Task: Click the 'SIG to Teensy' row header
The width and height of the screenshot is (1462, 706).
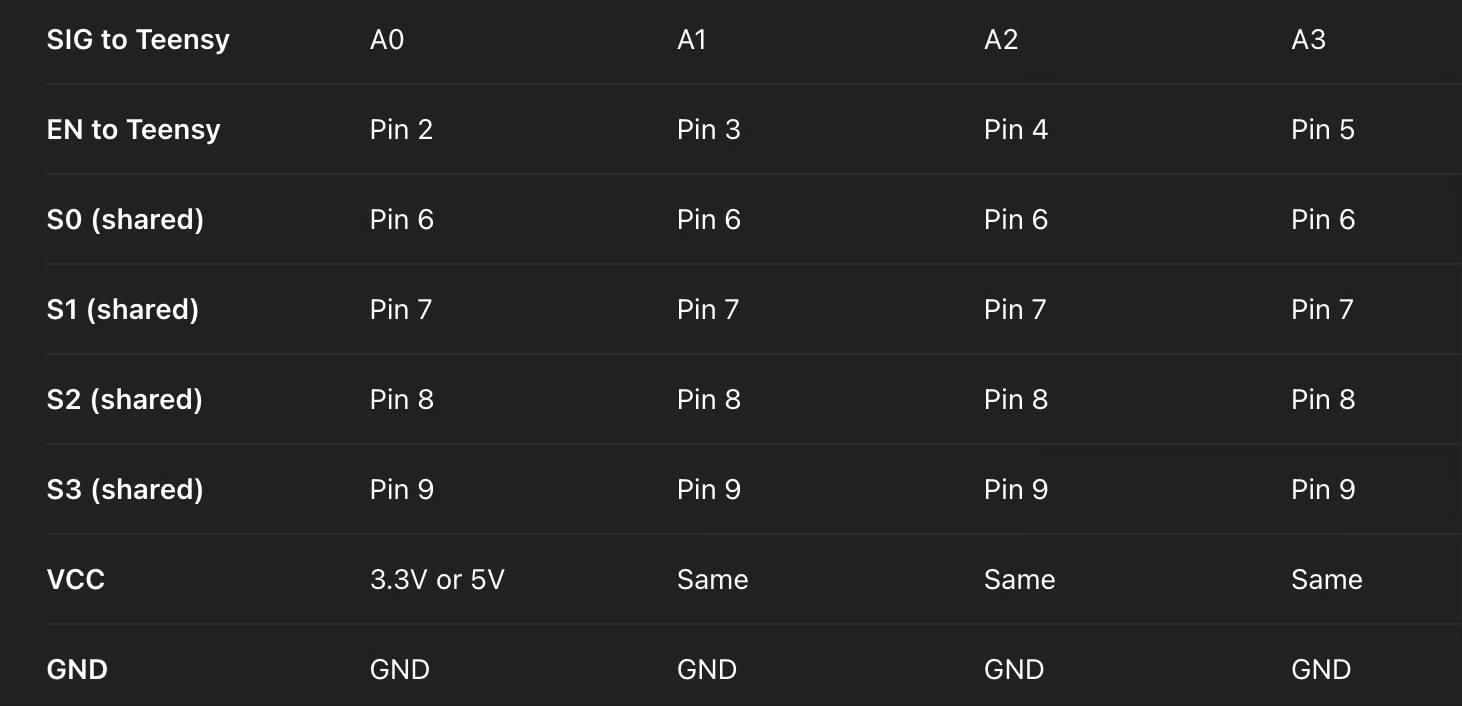Action: click(138, 40)
